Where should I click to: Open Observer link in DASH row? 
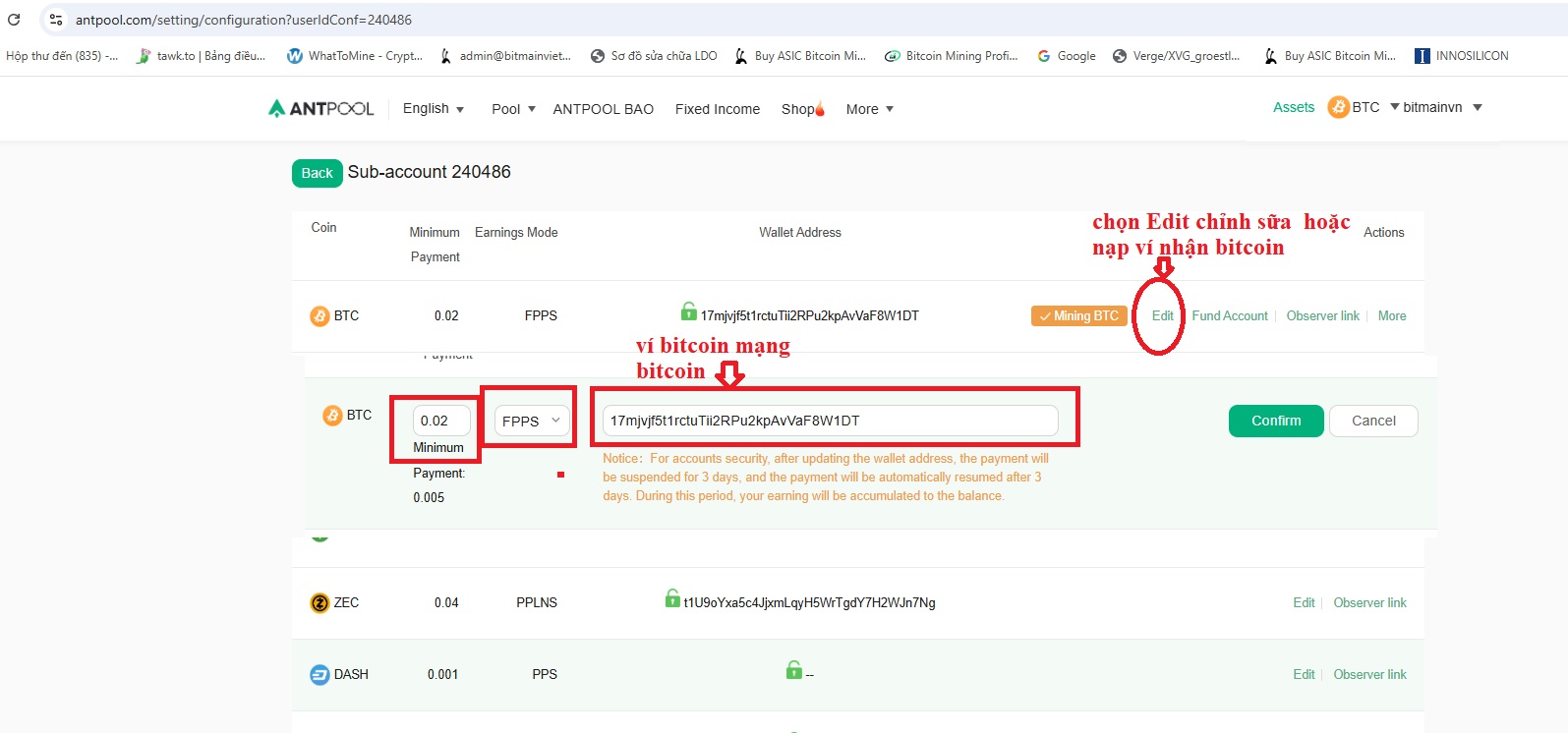pos(1369,674)
